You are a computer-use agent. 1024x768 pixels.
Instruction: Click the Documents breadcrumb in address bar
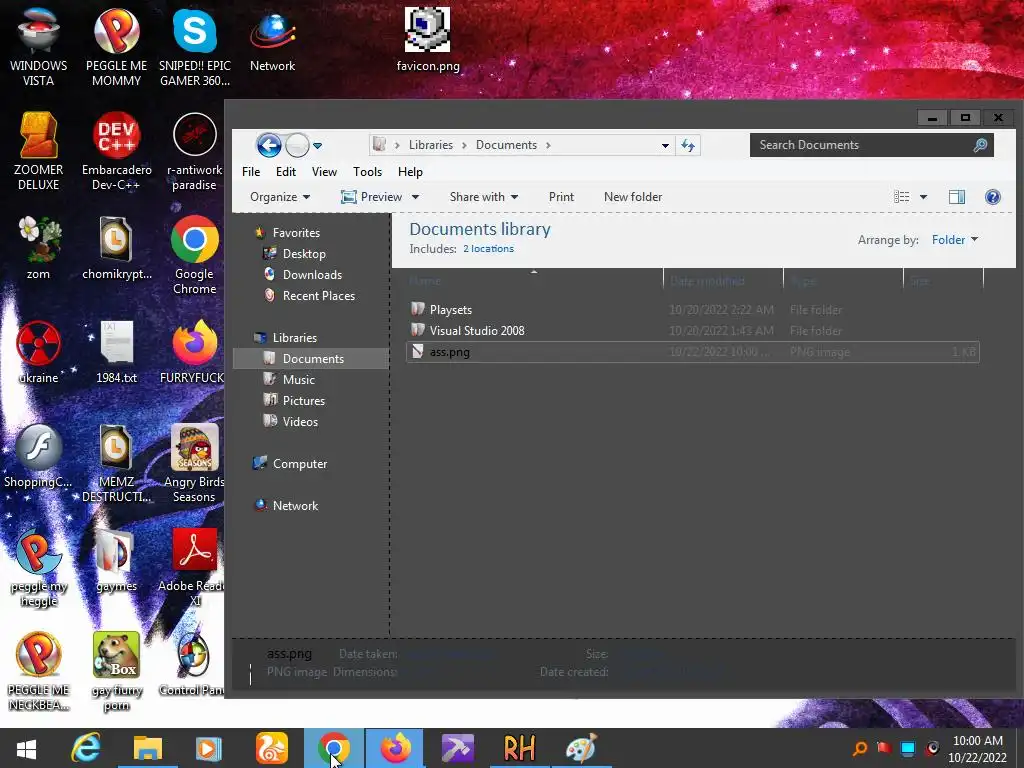pyautogui.click(x=506, y=145)
